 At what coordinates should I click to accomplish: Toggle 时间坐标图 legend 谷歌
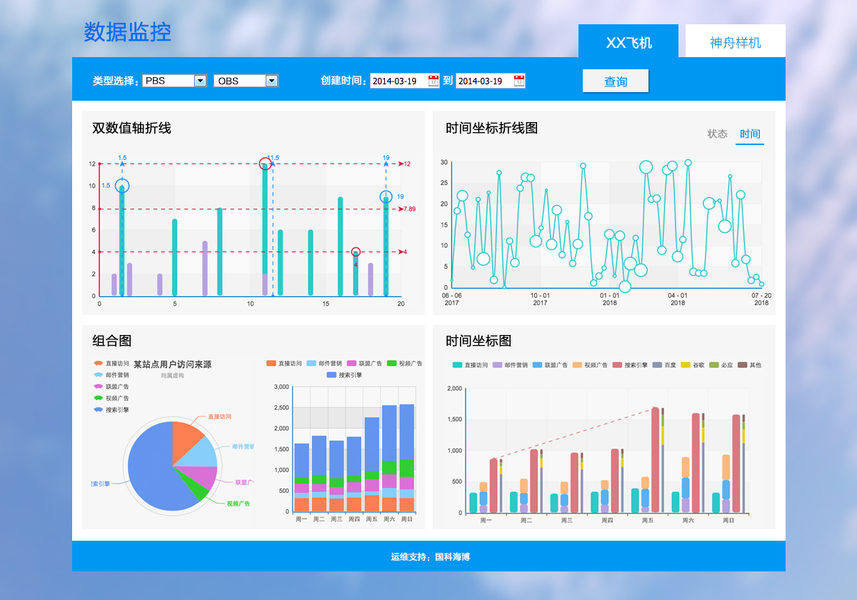(x=692, y=365)
